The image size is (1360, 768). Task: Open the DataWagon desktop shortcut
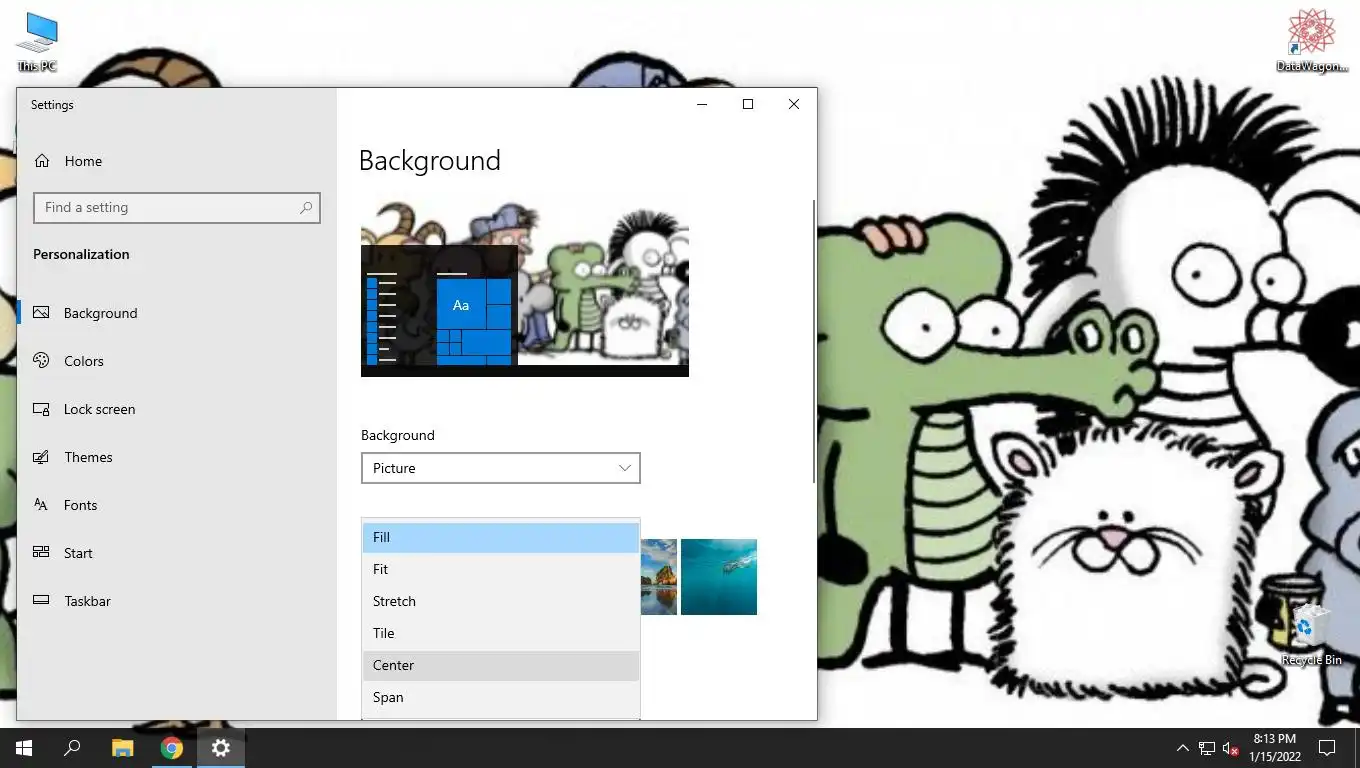[1312, 40]
